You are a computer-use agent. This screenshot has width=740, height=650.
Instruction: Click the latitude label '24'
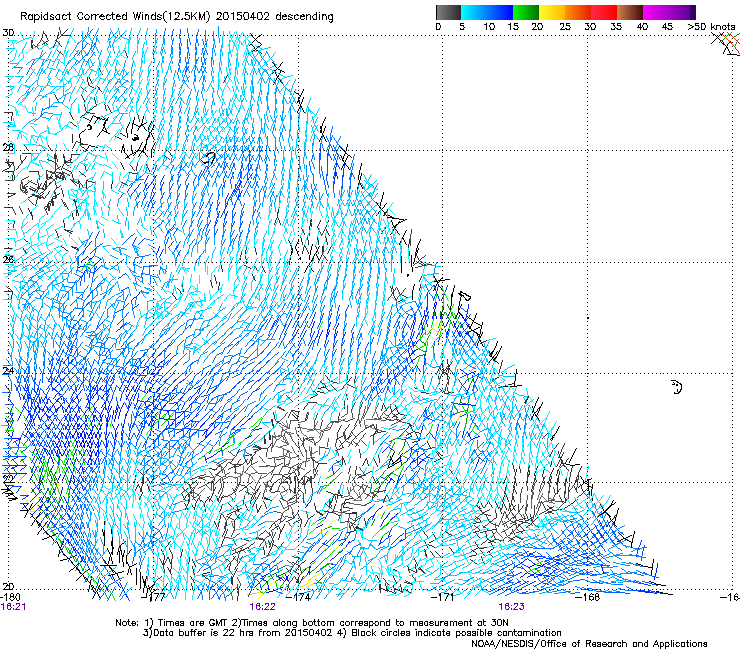pyautogui.click(x=8, y=371)
